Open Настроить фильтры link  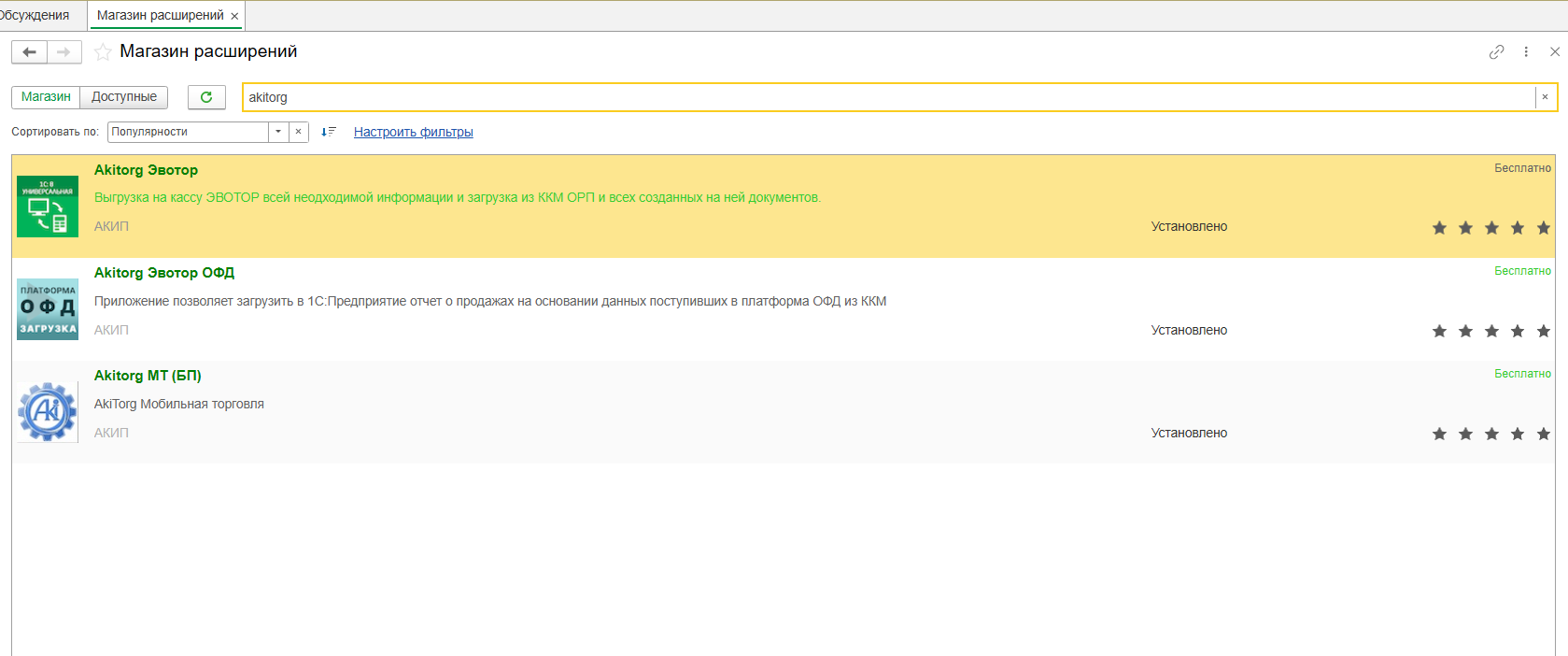[x=413, y=132]
